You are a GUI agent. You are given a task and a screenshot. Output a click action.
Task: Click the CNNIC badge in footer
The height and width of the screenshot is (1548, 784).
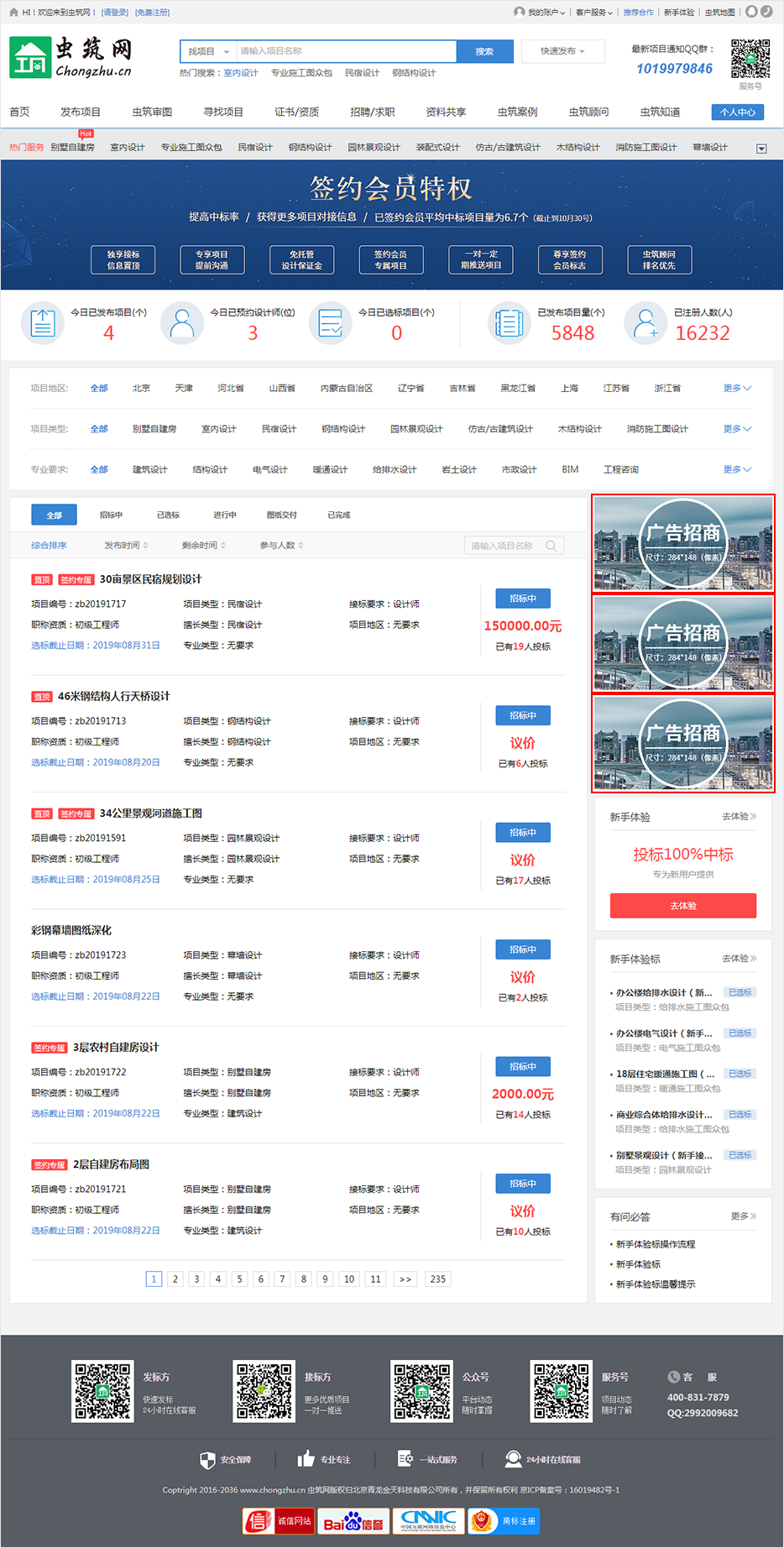pyautogui.click(x=427, y=1520)
